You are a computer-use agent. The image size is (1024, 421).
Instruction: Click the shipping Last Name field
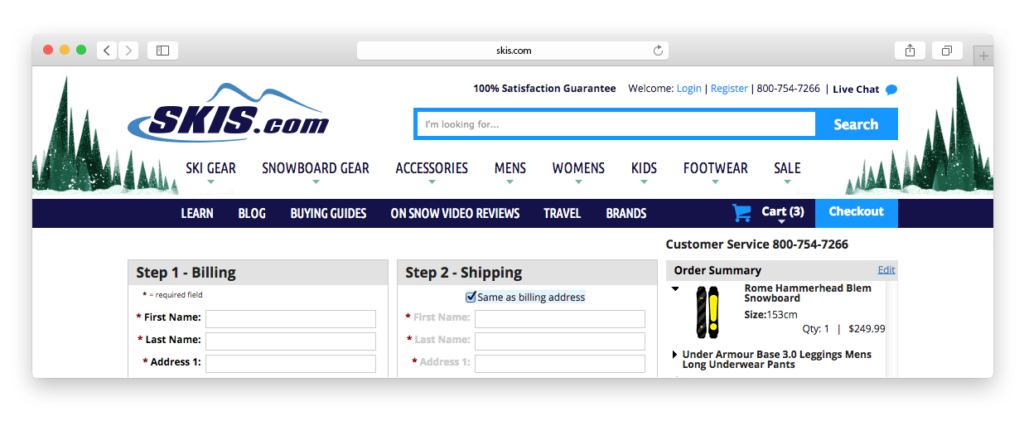point(560,341)
